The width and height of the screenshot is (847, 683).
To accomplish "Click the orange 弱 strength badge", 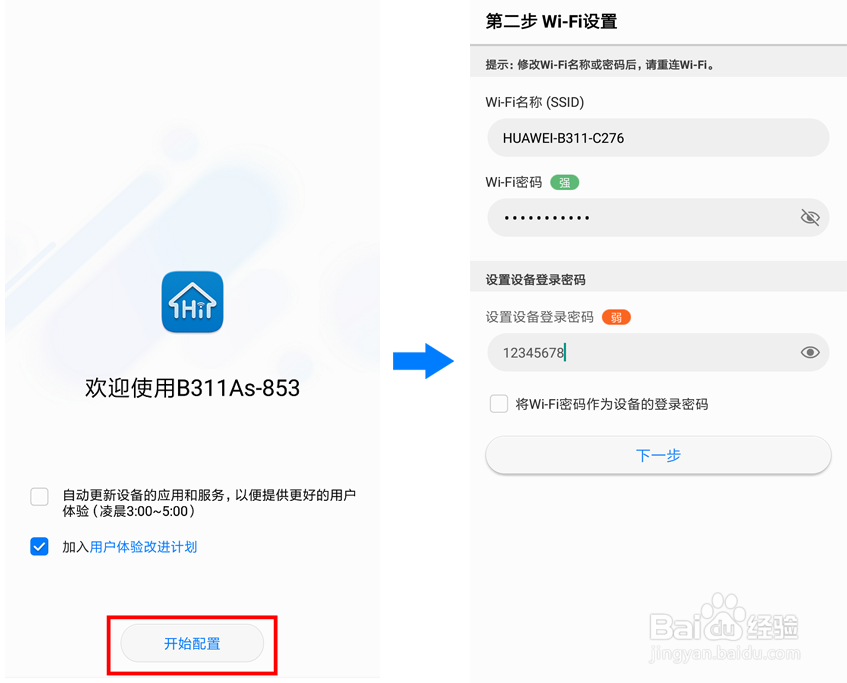I will [616, 317].
